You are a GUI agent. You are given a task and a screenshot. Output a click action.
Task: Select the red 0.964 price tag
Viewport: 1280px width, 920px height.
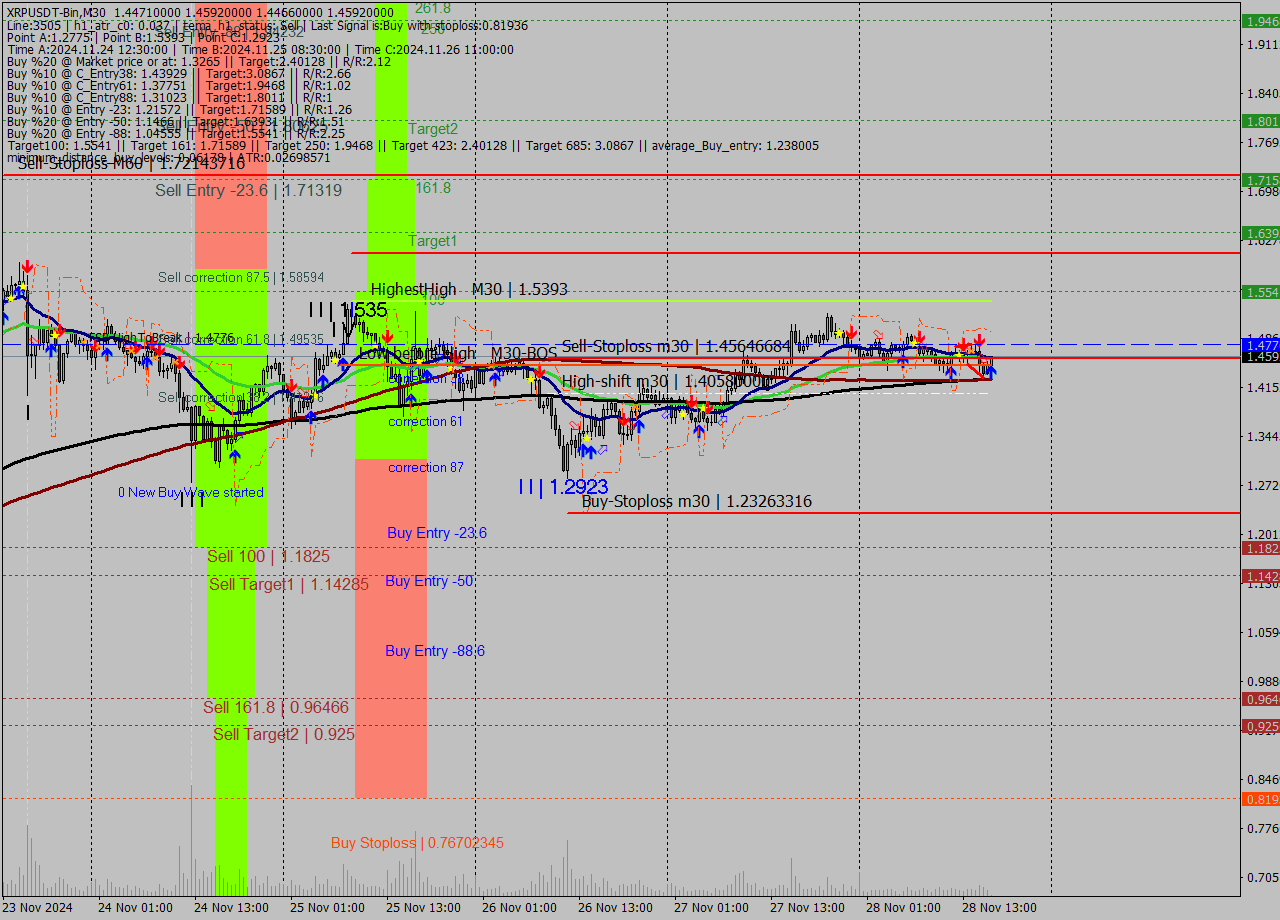[x=1261, y=699]
